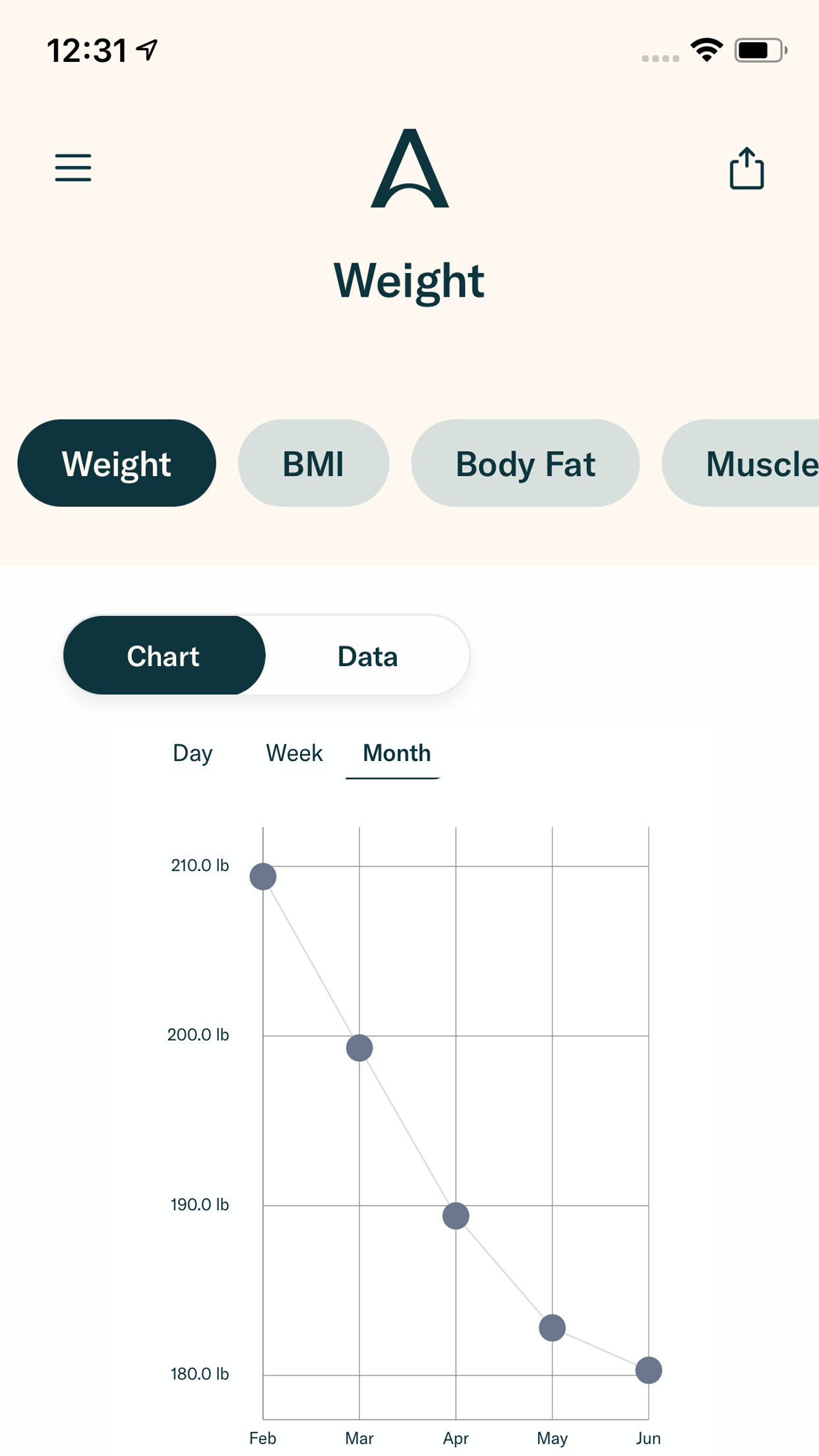The height and width of the screenshot is (1456, 819).
Task: Tap the app logo at top
Action: pos(409,169)
